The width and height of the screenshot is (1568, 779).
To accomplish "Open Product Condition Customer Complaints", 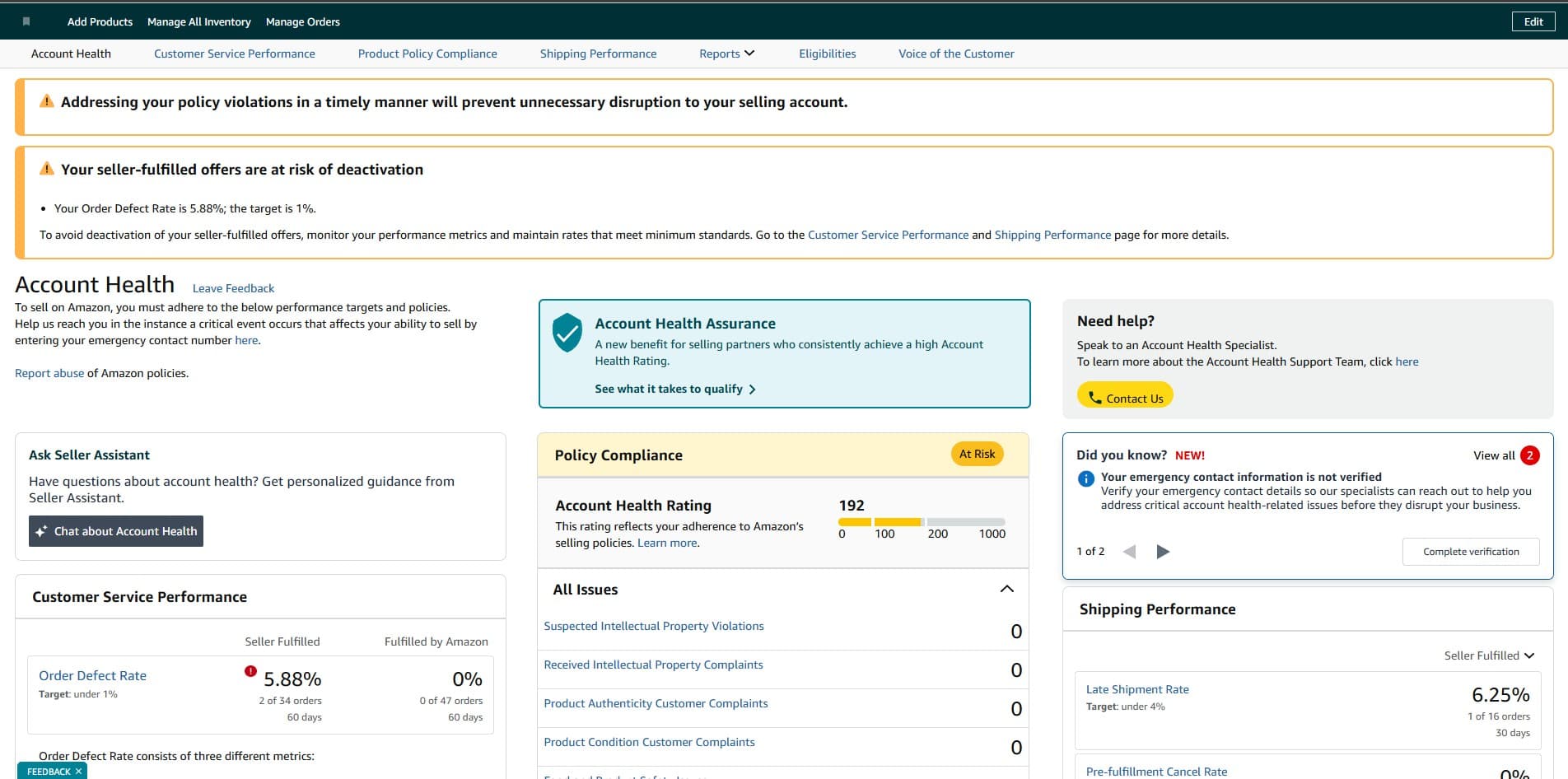I will [649, 742].
